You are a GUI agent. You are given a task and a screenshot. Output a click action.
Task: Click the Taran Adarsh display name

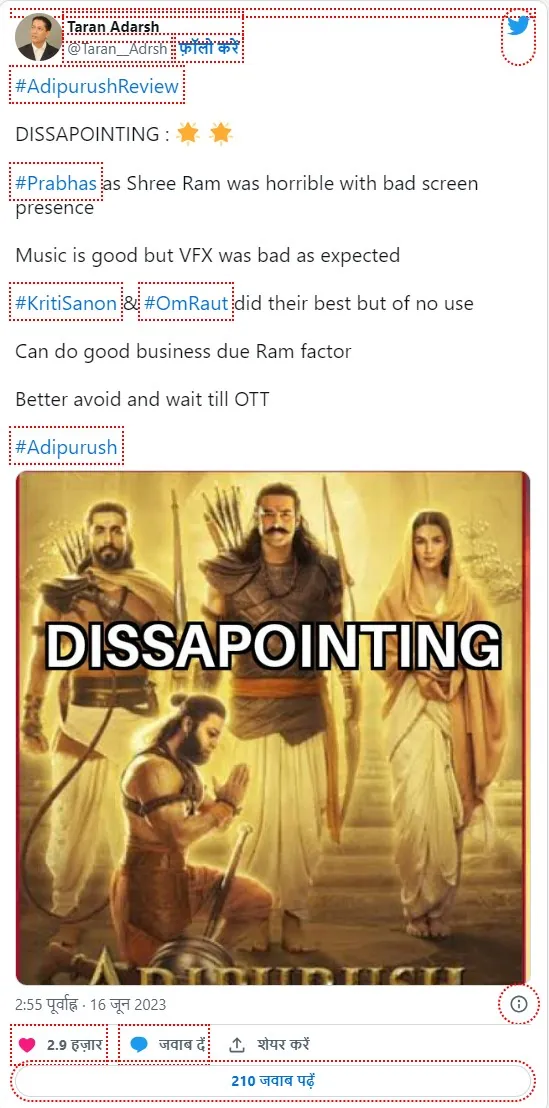coord(113,27)
